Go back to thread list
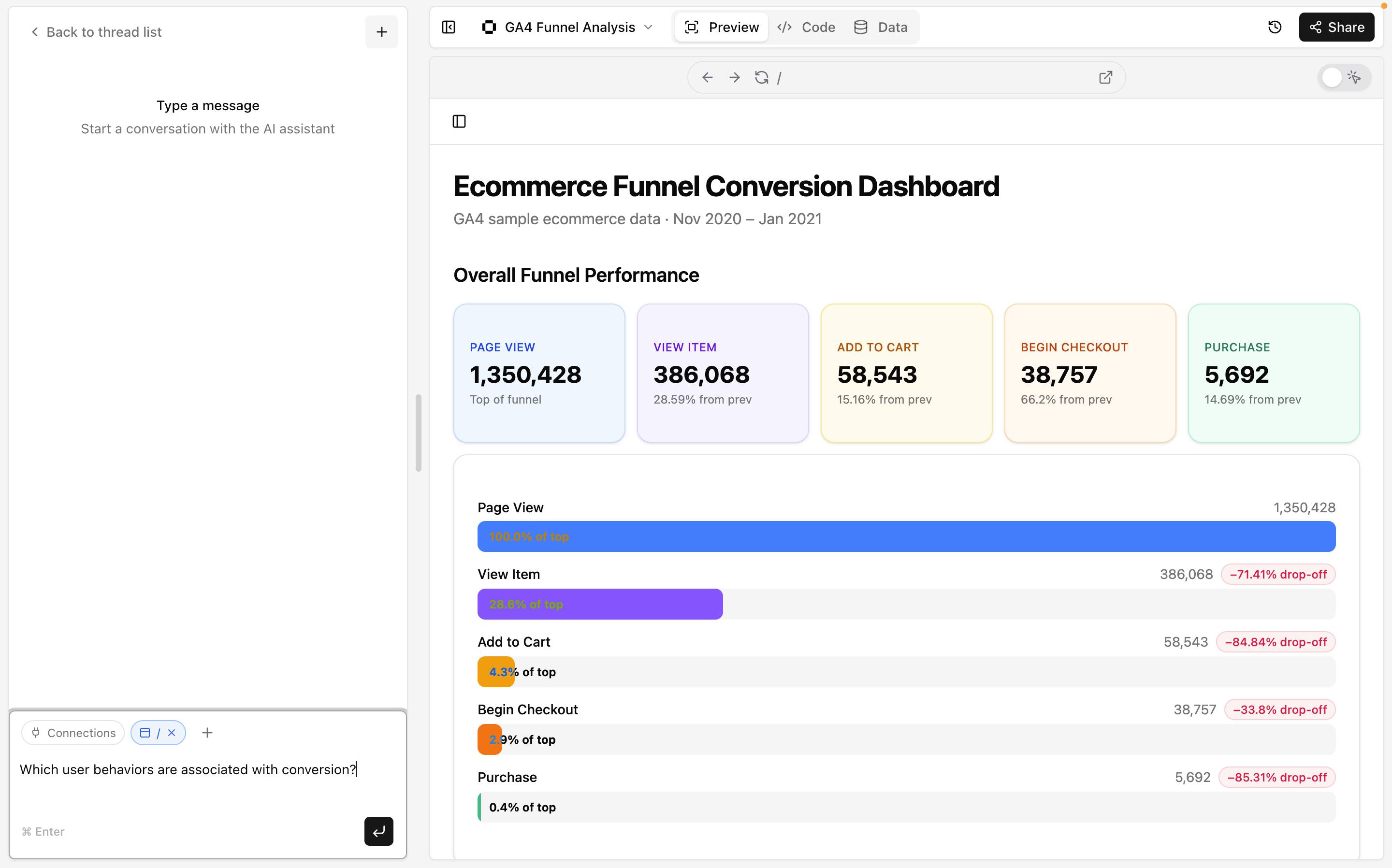This screenshot has width=1392, height=868. pyautogui.click(x=96, y=32)
